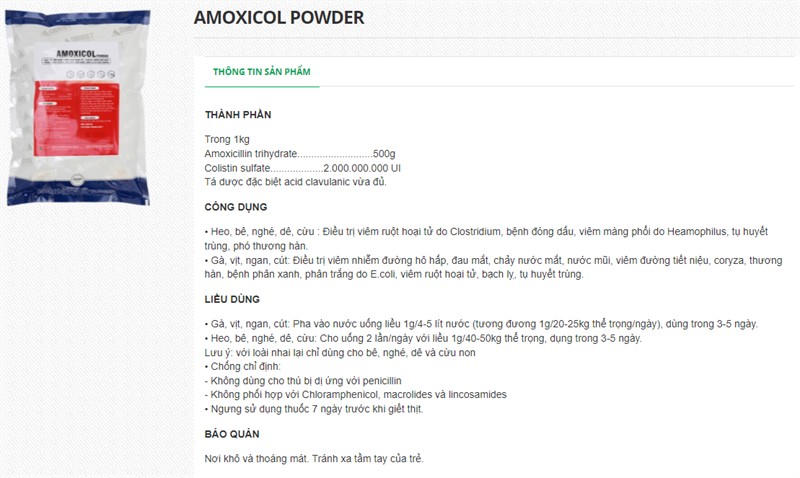Open the THÔNG TIN SẢN PHẨM tab
Image resolution: width=800 pixels, height=478 pixels.
262,72
